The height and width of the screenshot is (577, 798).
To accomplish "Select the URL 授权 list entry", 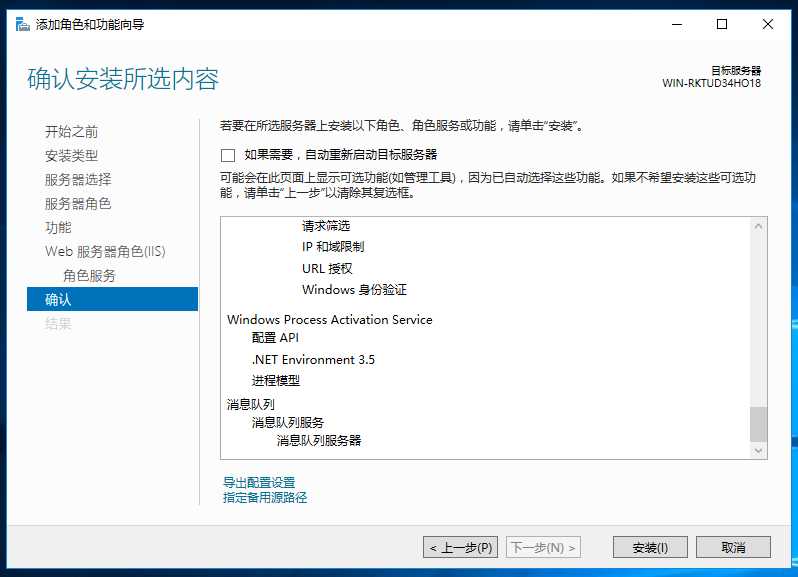I will point(327,269).
